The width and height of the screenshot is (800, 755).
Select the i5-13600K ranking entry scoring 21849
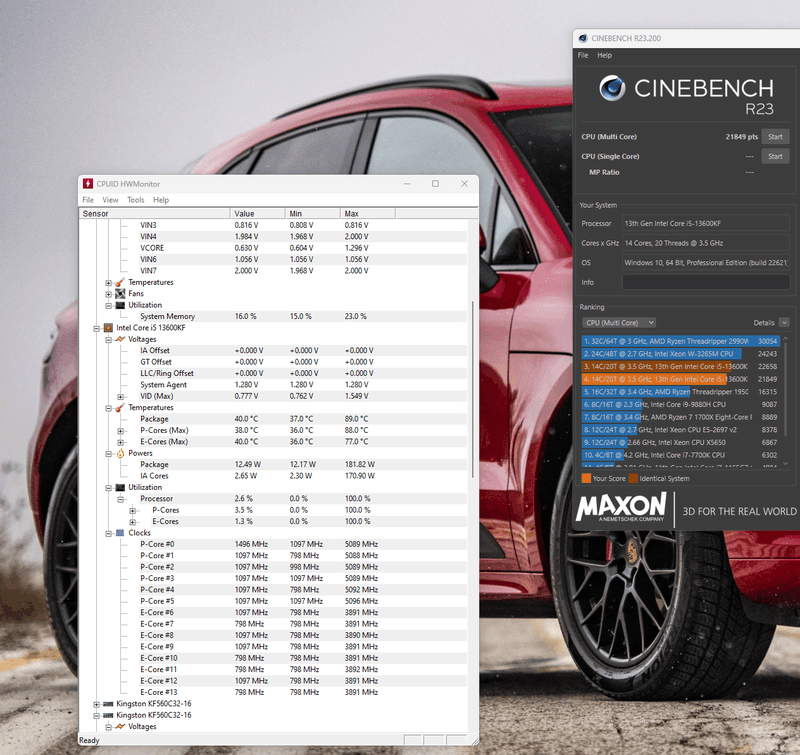point(681,379)
